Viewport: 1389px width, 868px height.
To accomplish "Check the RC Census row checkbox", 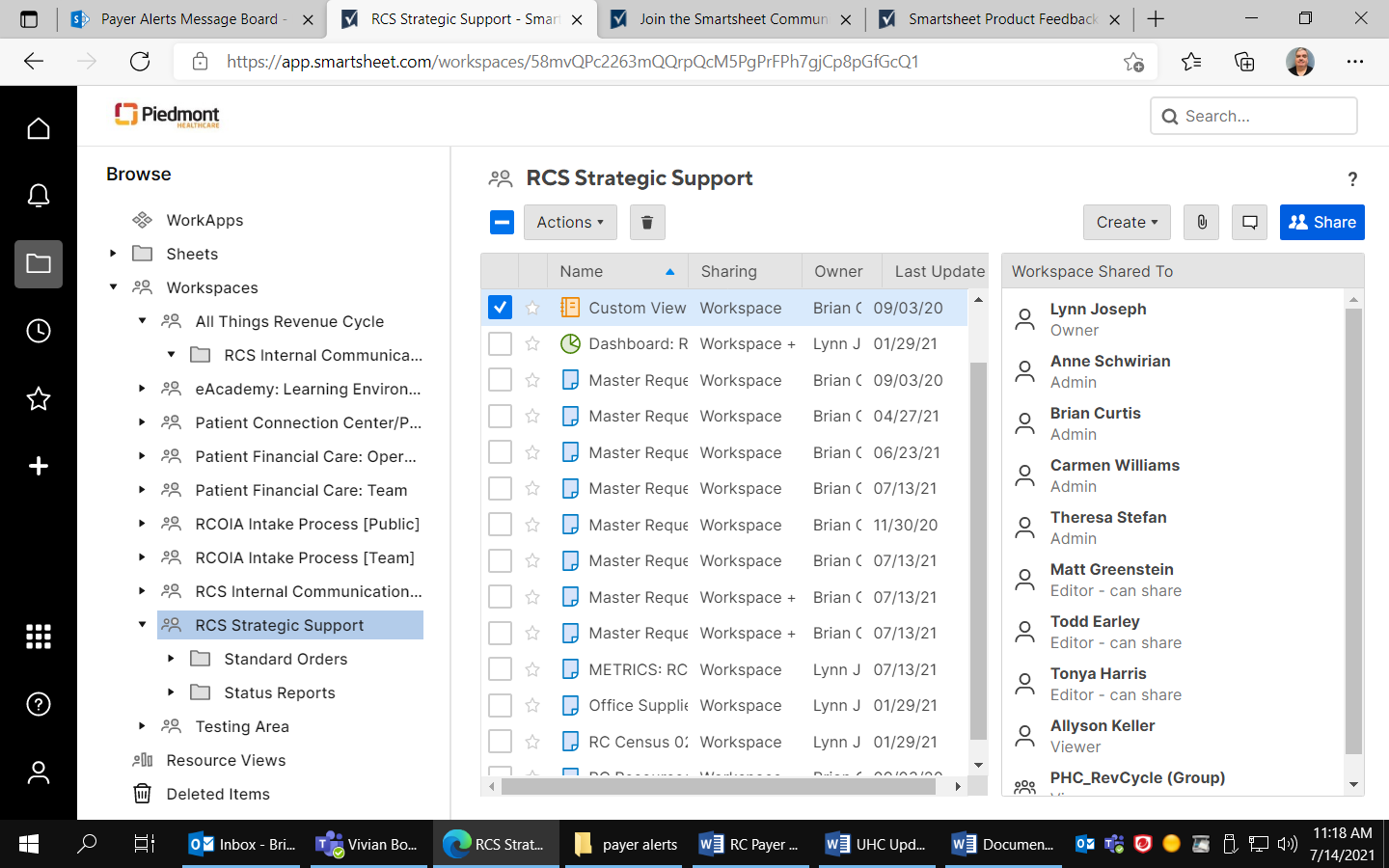I will pos(500,742).
